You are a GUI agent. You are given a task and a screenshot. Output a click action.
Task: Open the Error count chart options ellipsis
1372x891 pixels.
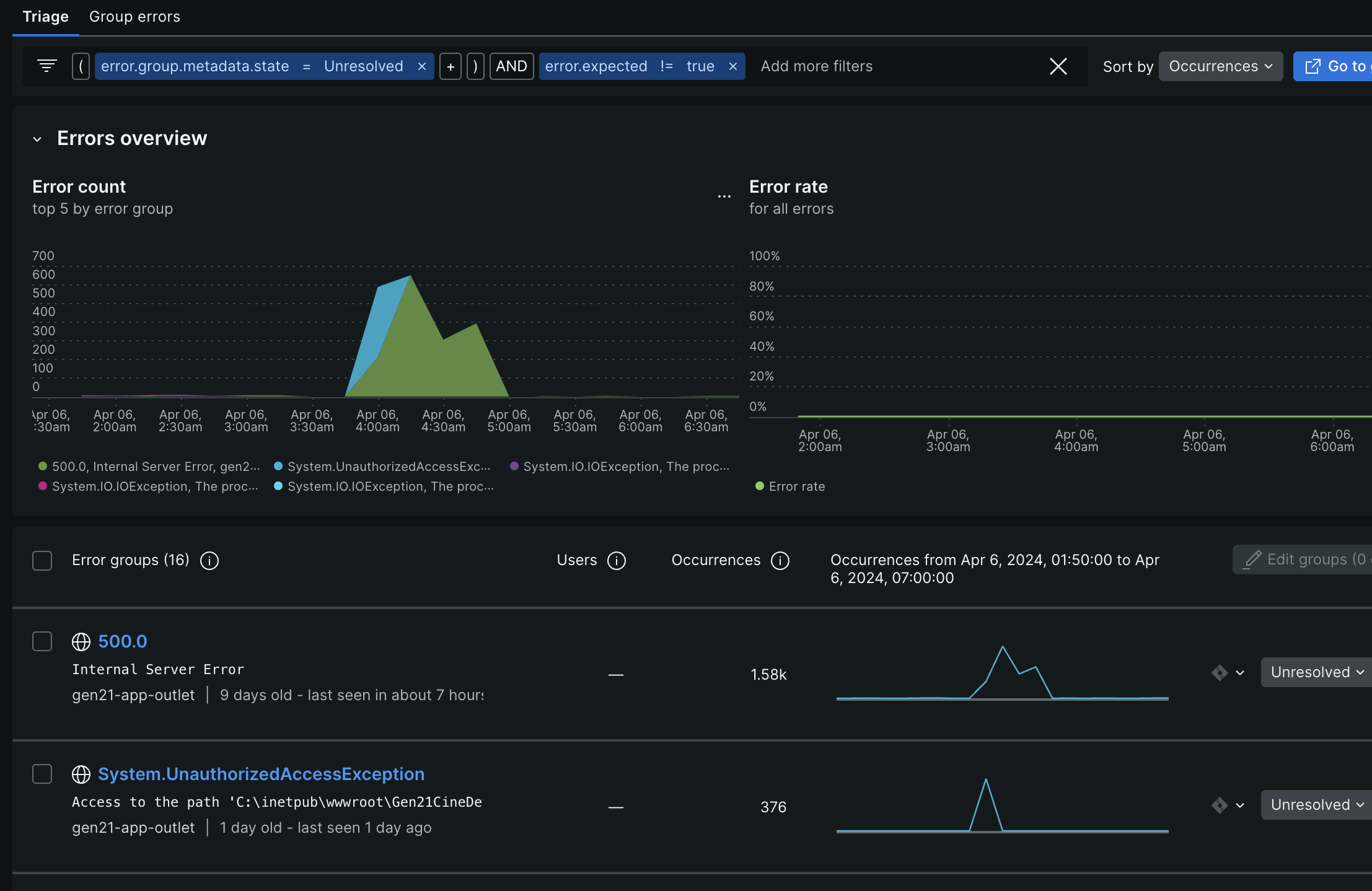pos(724,196)
